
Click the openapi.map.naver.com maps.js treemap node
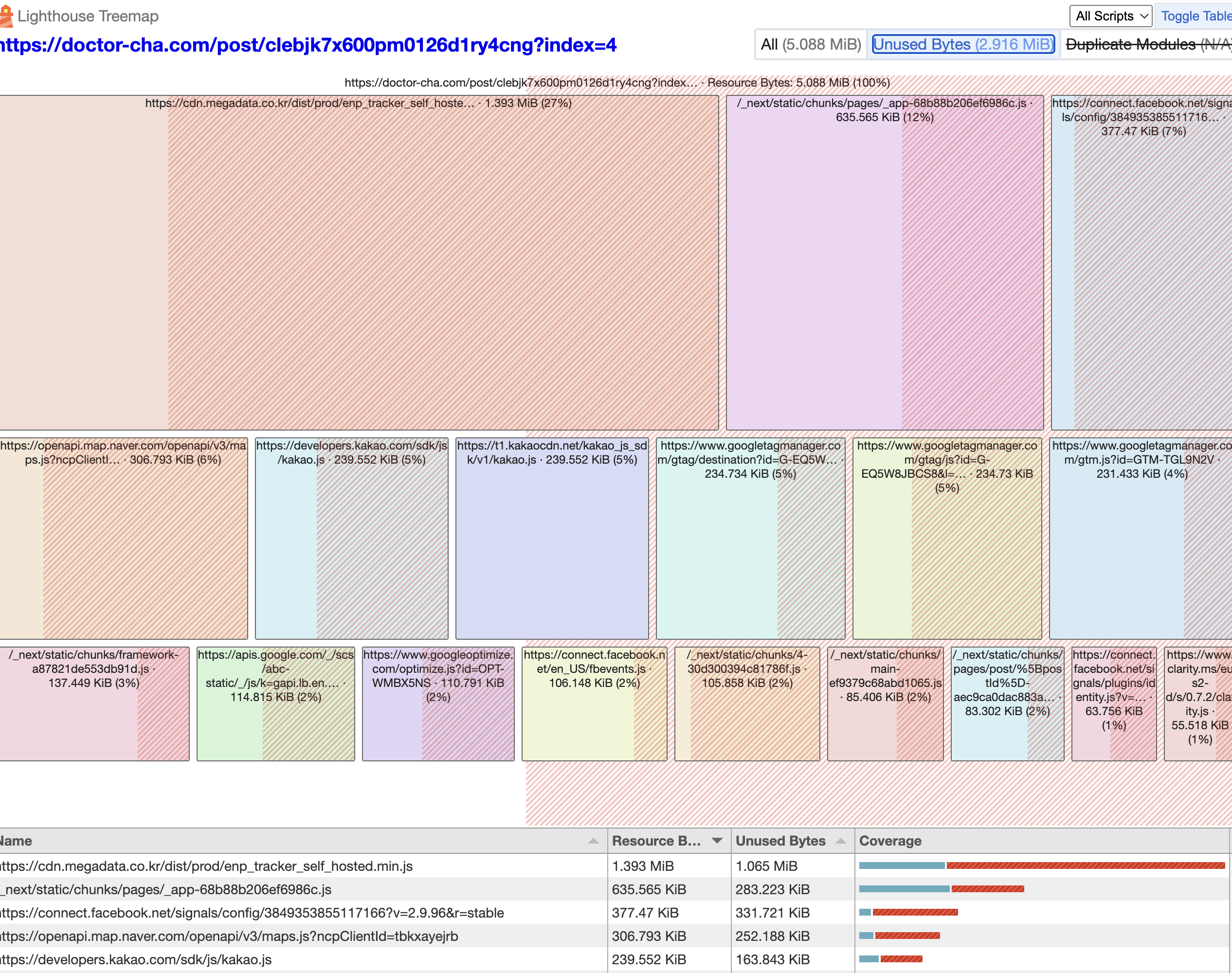pyautogui.click(x=124, y=539)
